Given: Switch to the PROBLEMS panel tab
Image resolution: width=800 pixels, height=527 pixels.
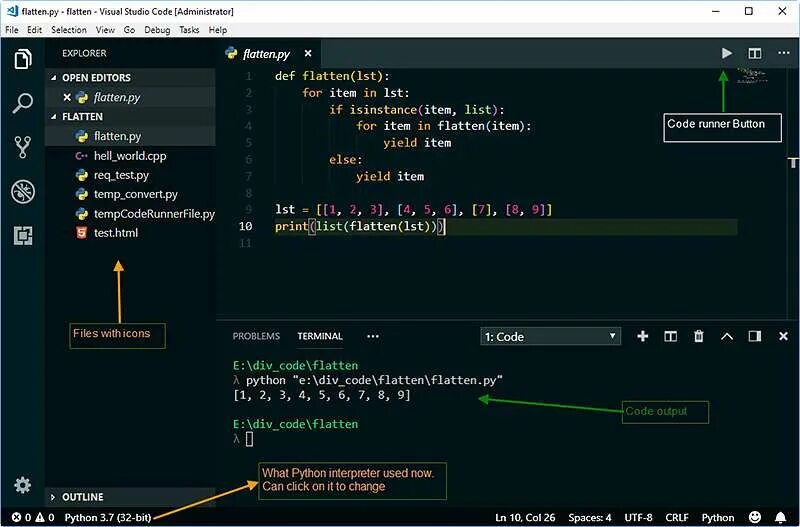Looking at the screenshot, I should pos(256,336).
